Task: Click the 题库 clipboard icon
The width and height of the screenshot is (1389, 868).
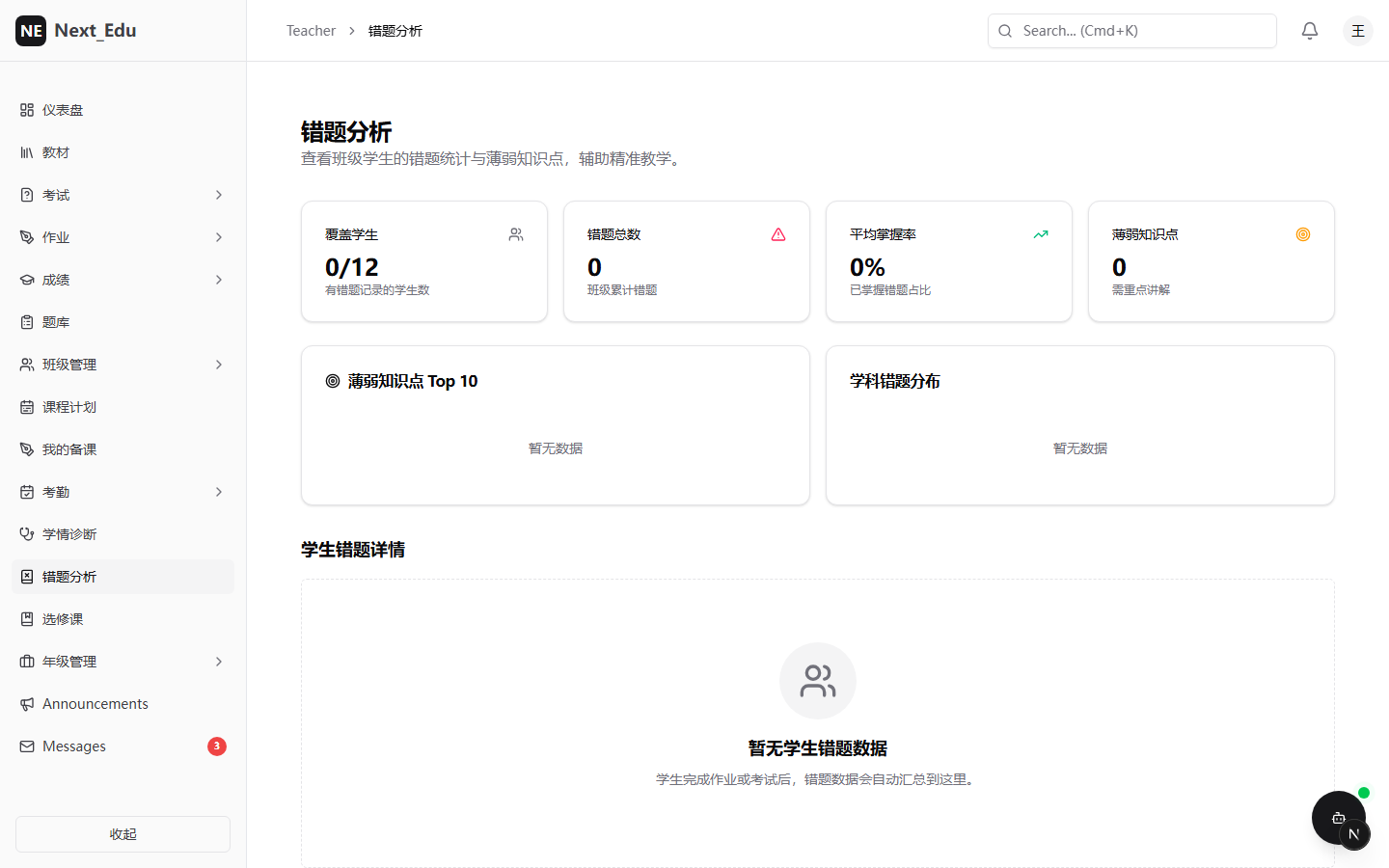Action: click(27, 322)
